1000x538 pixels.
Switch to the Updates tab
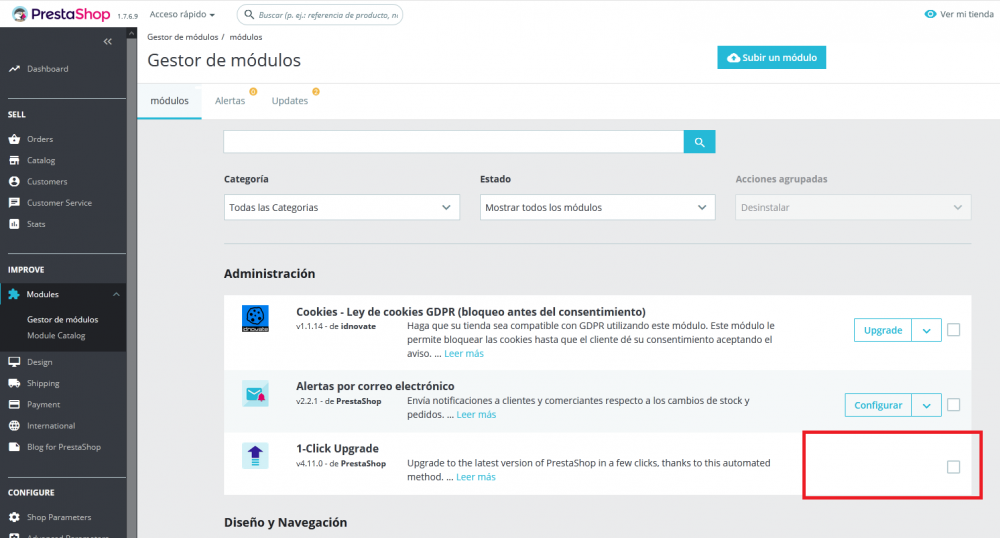pos(290,101)
